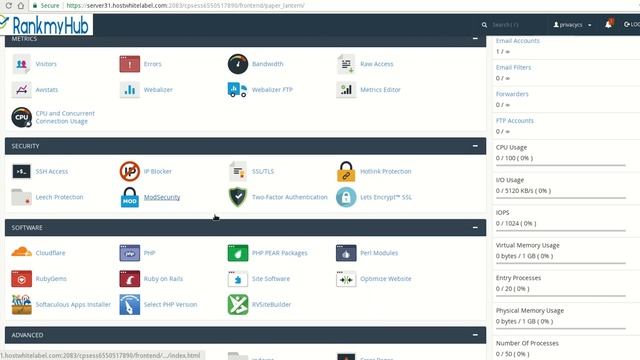Screen dimensions: 640x360
Task: Click the Physical Memory Usage label
Action: pyautogui.click(x=530, y=311)
